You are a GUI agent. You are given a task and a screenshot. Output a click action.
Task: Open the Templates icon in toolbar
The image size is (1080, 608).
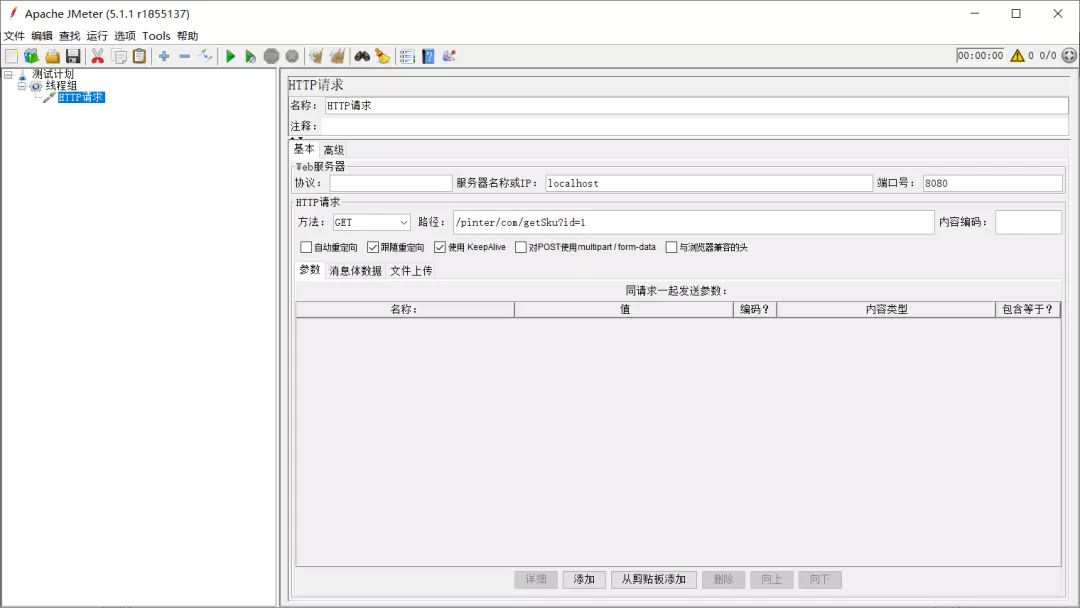point(32,56)
